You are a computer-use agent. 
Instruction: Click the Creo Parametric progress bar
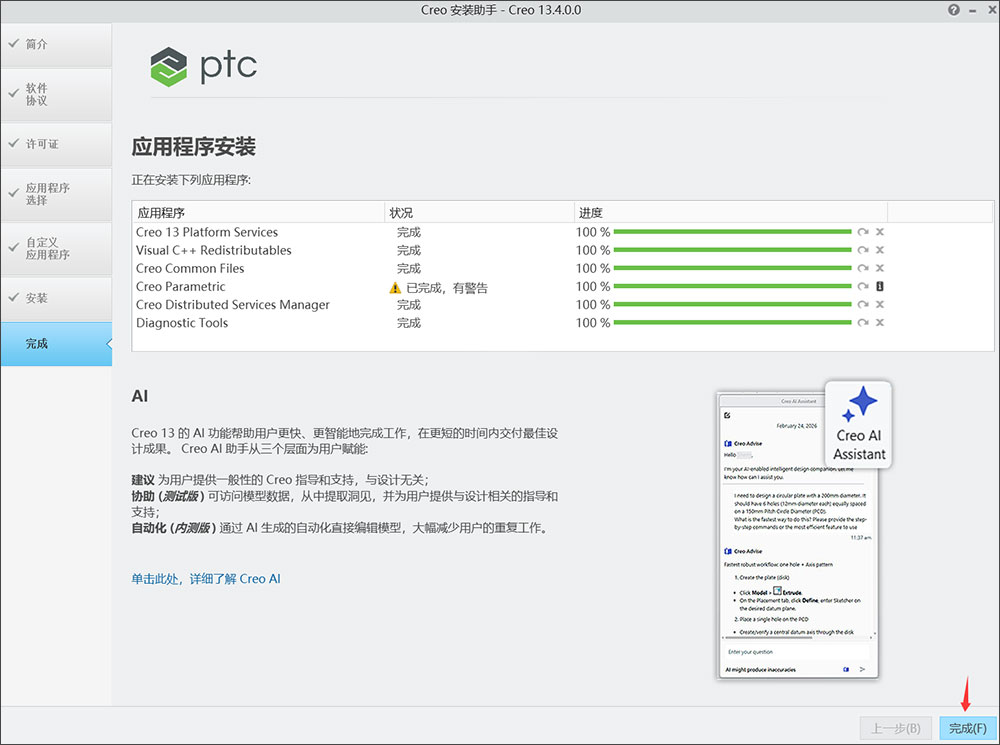pyautogui.click(x=732, y=286)
